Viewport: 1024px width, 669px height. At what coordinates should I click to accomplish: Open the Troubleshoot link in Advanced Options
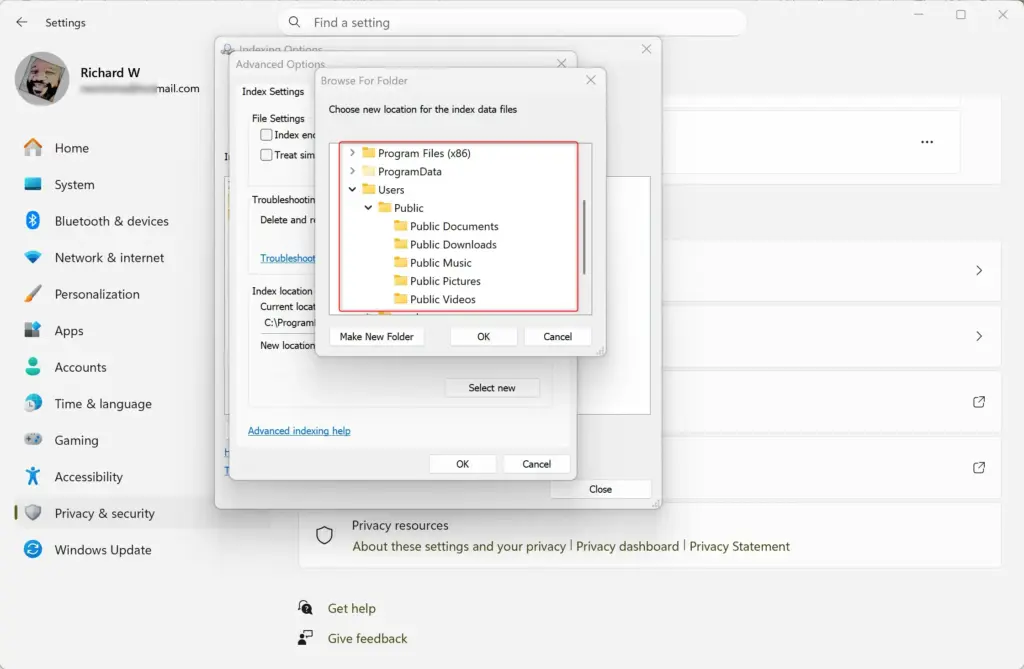click(287, 258)
